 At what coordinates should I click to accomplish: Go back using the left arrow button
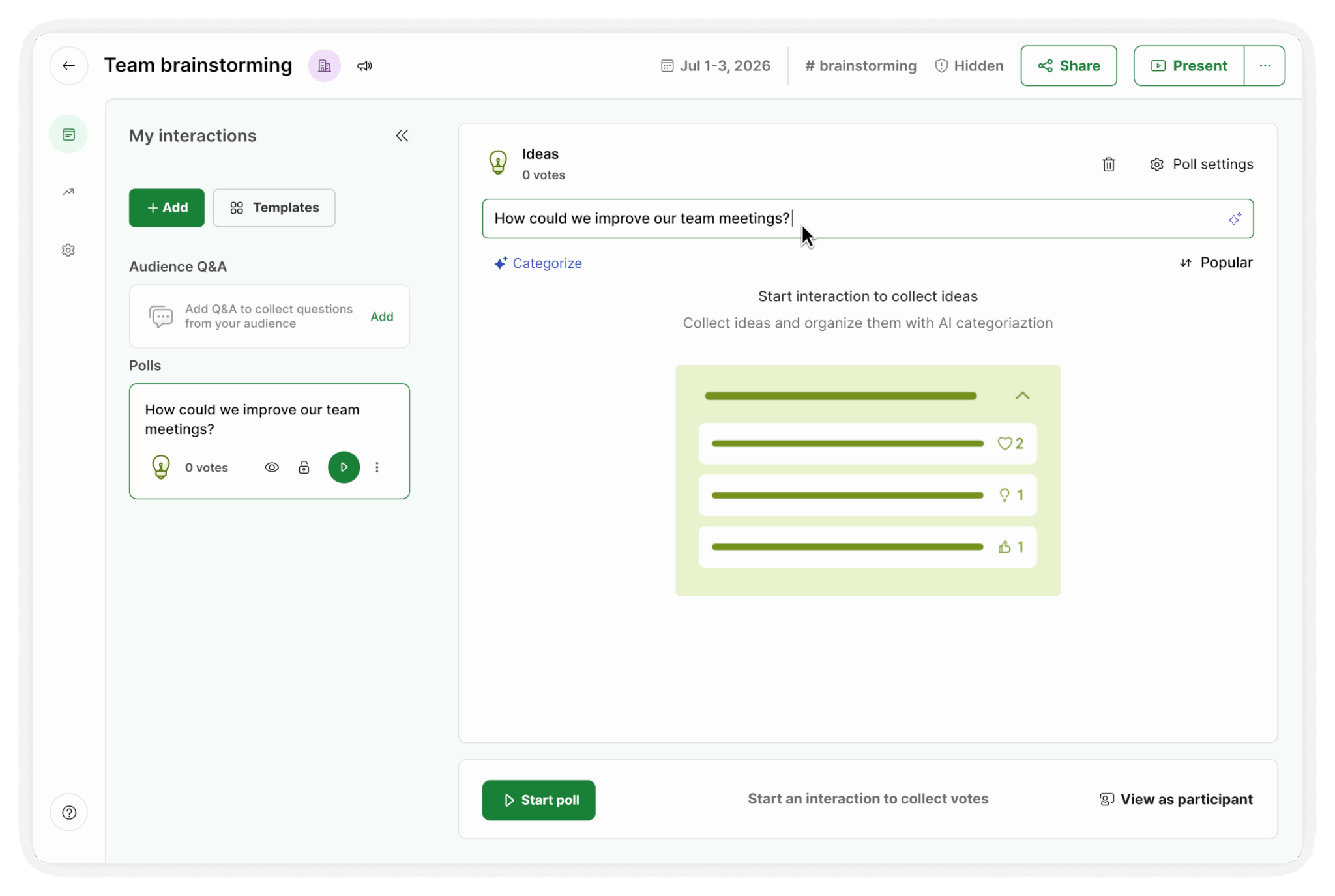pos(68,66)
